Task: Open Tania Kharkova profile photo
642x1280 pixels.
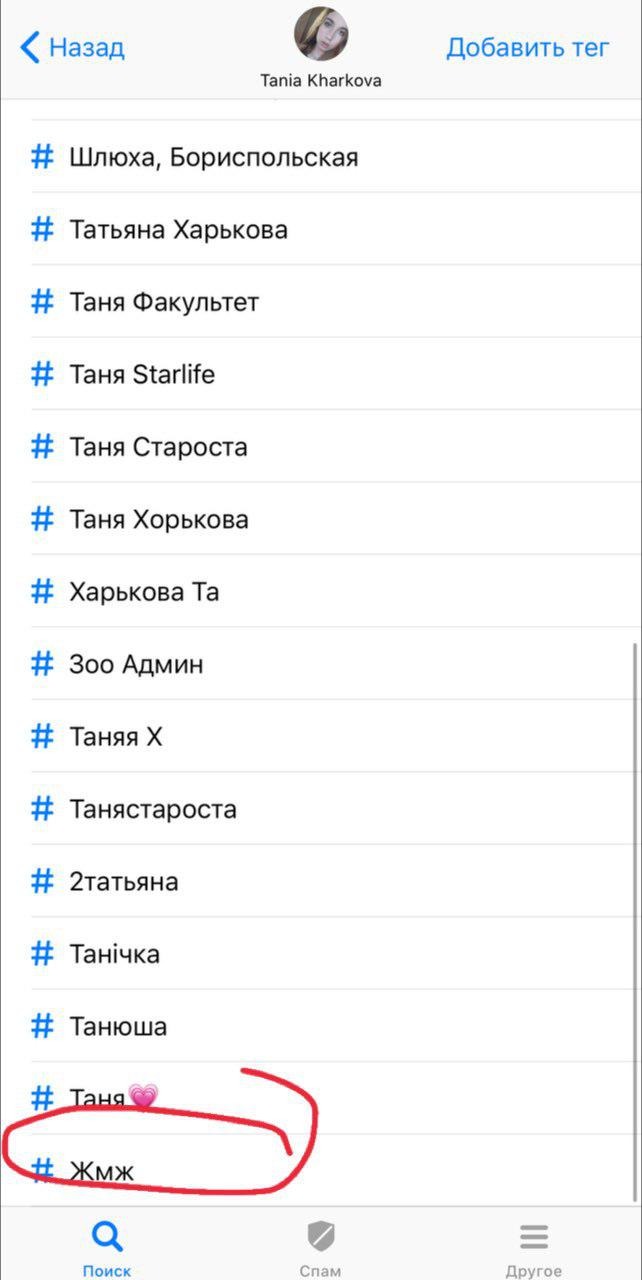Action: tap(321, 35)
